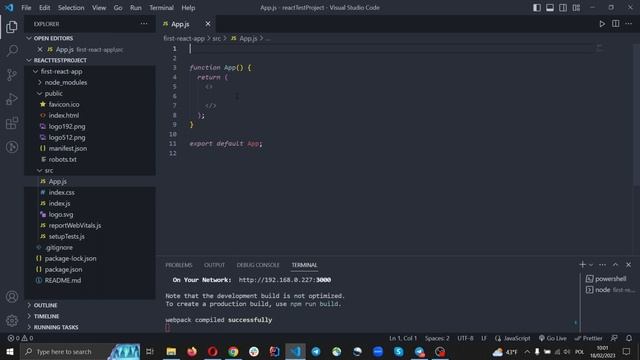
Task: Open the terminal launch profile dropdown arrow
Action: point(591,265)
